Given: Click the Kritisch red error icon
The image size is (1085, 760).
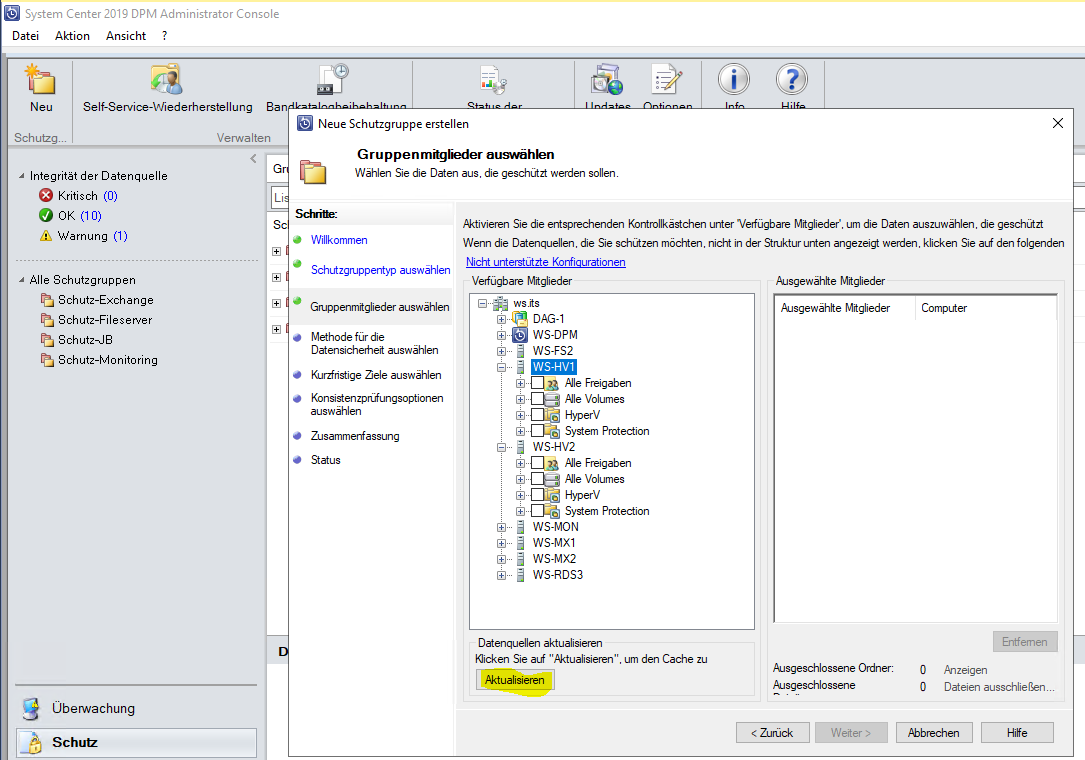Looking at the screenshot, I should (x=46, y=195).
